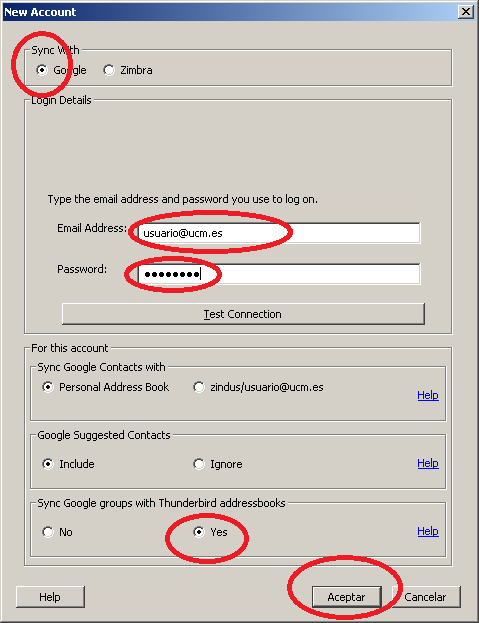Choose Personal Address Book radio option

click(48, 387)
